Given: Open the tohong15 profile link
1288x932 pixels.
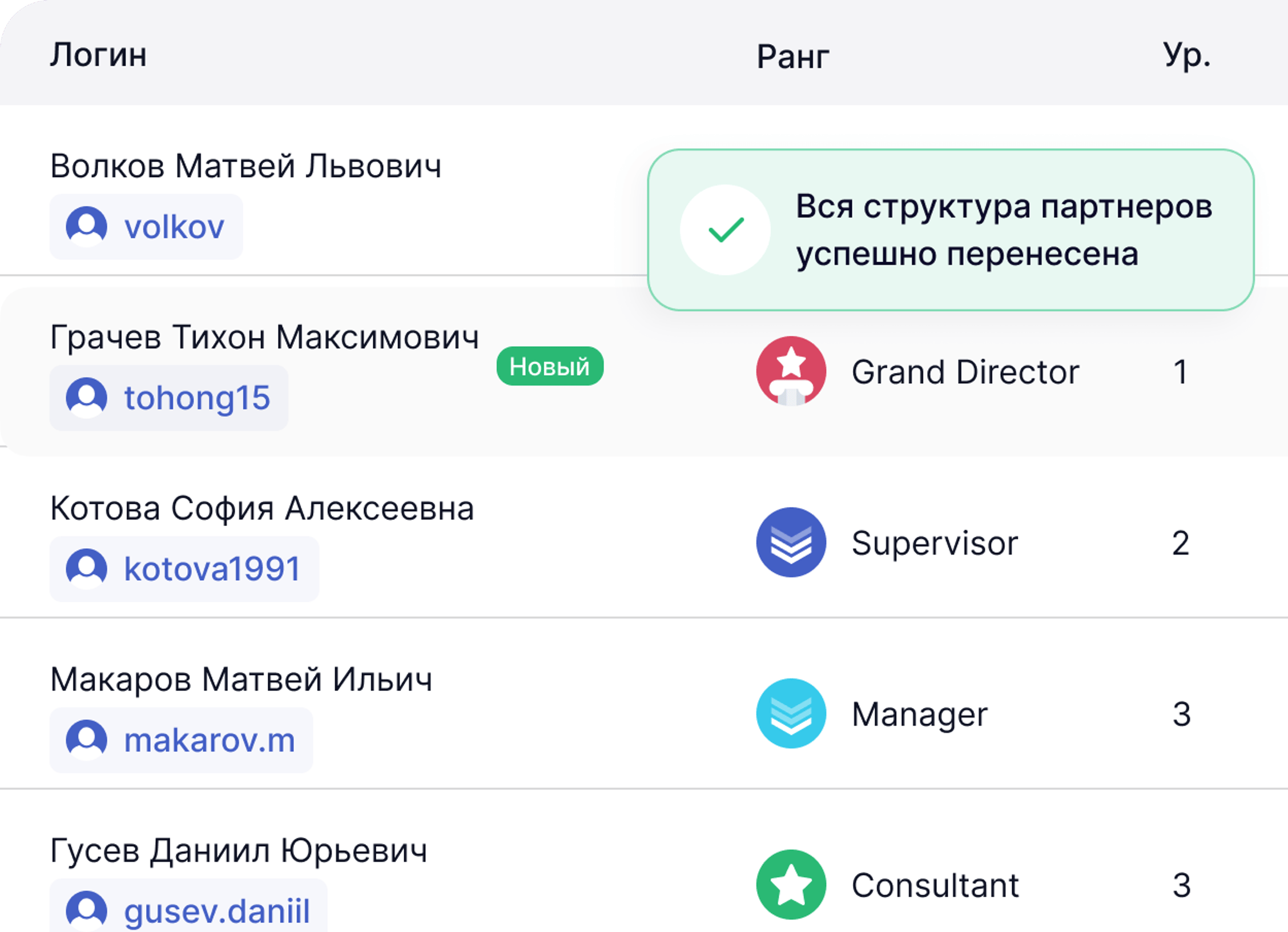Looking at the screenshot, I should pos(169,398).
